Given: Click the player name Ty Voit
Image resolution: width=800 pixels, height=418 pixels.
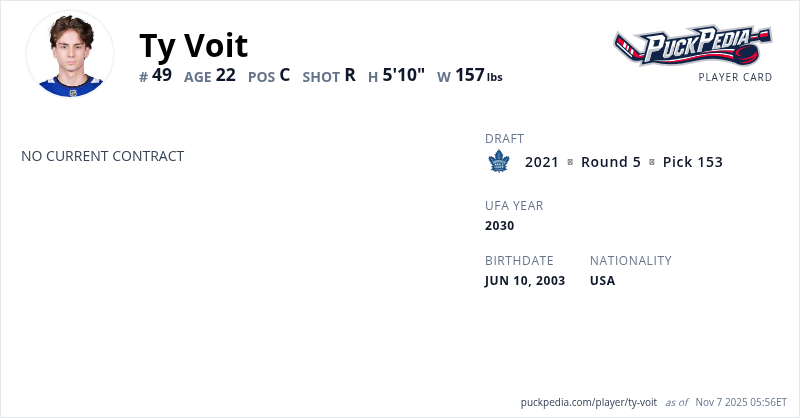Looking at the screenshot, I should (193, 45).
